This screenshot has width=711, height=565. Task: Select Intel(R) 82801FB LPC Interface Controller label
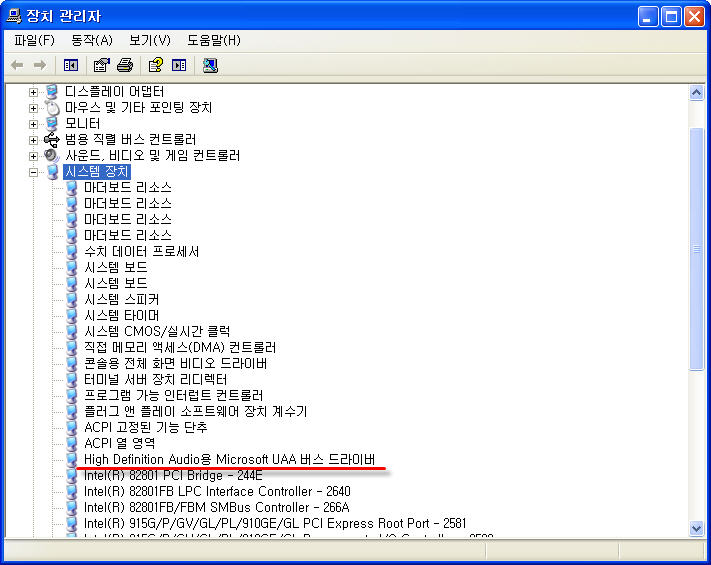[x=217, y=492]
